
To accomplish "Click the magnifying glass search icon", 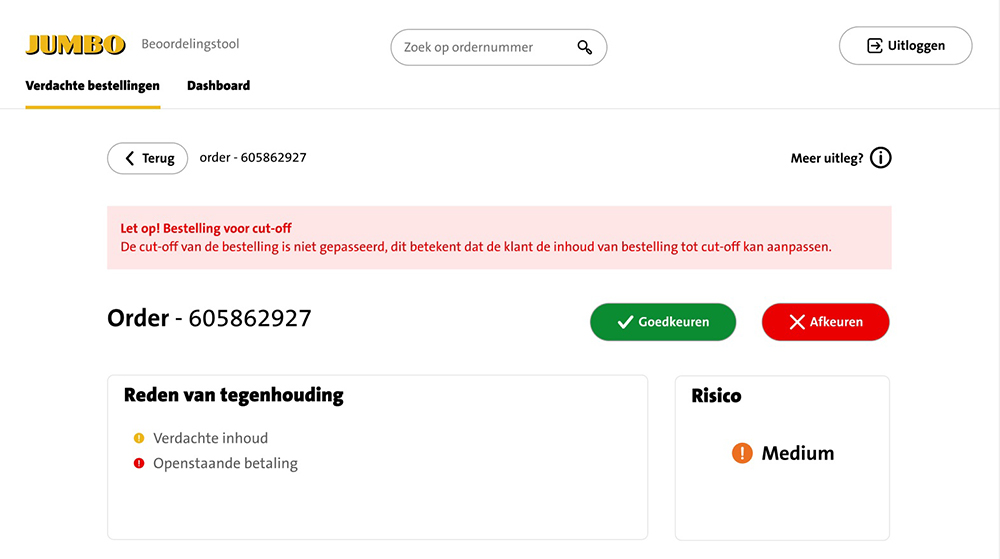I will 585,47.
